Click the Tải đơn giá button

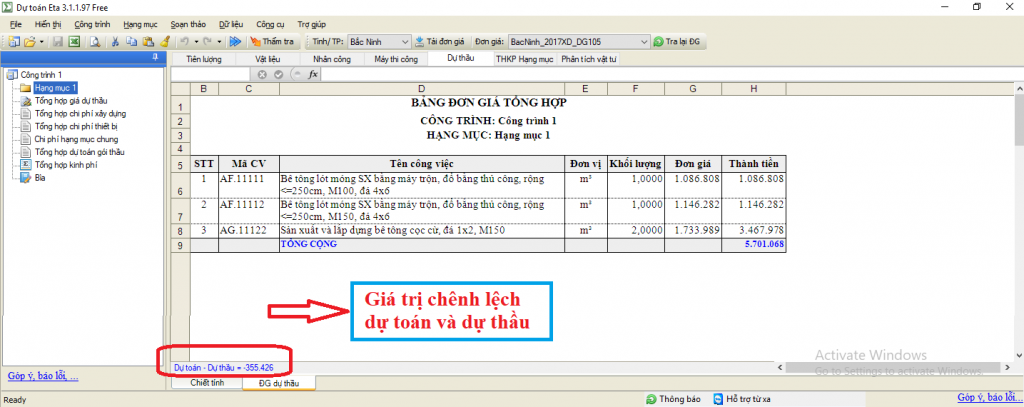438,42
